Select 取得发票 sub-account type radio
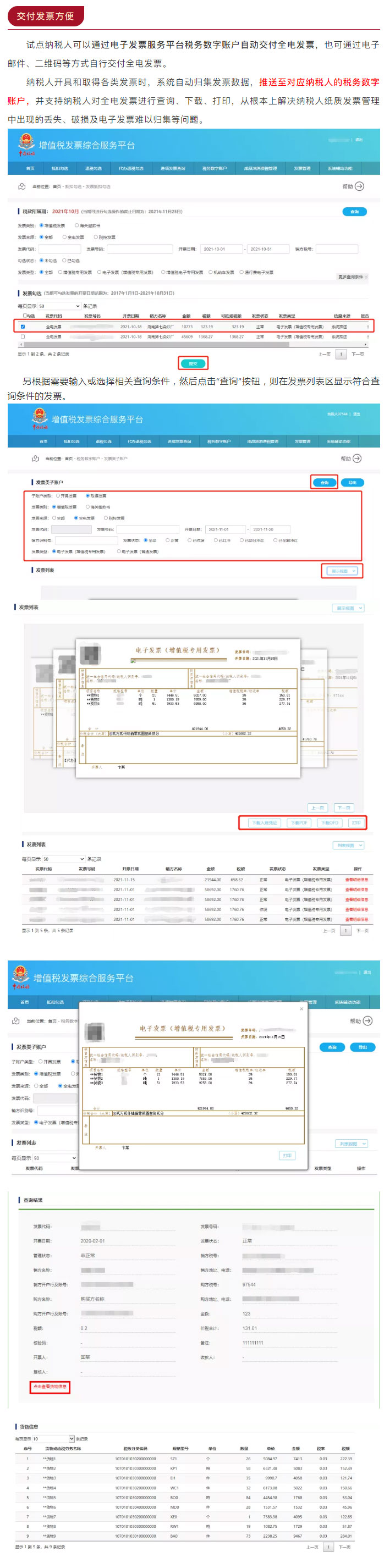This screenshot has width=384, height=1568. coord(88,495)
